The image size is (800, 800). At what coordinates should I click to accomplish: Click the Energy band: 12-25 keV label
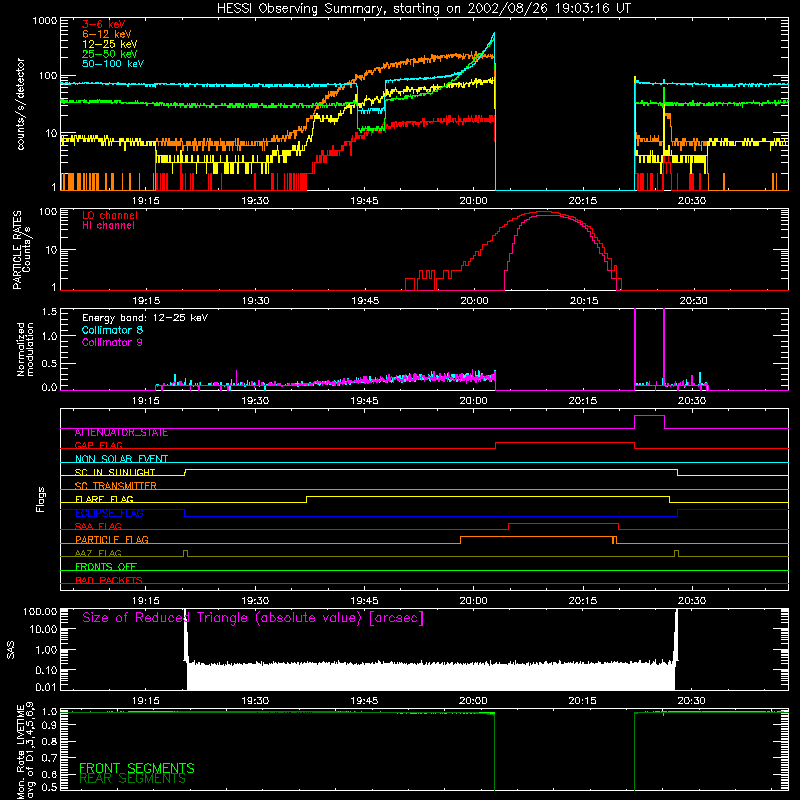point(145,318)
